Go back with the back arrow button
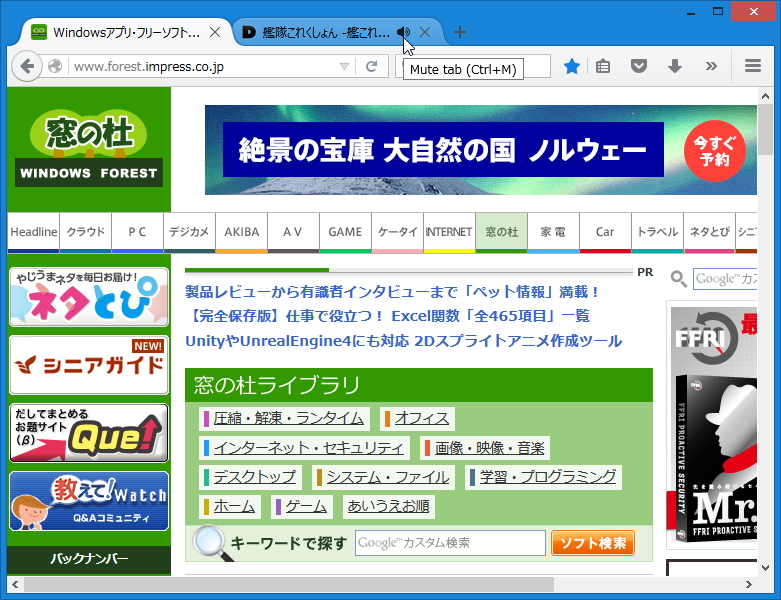 point(27,66)
